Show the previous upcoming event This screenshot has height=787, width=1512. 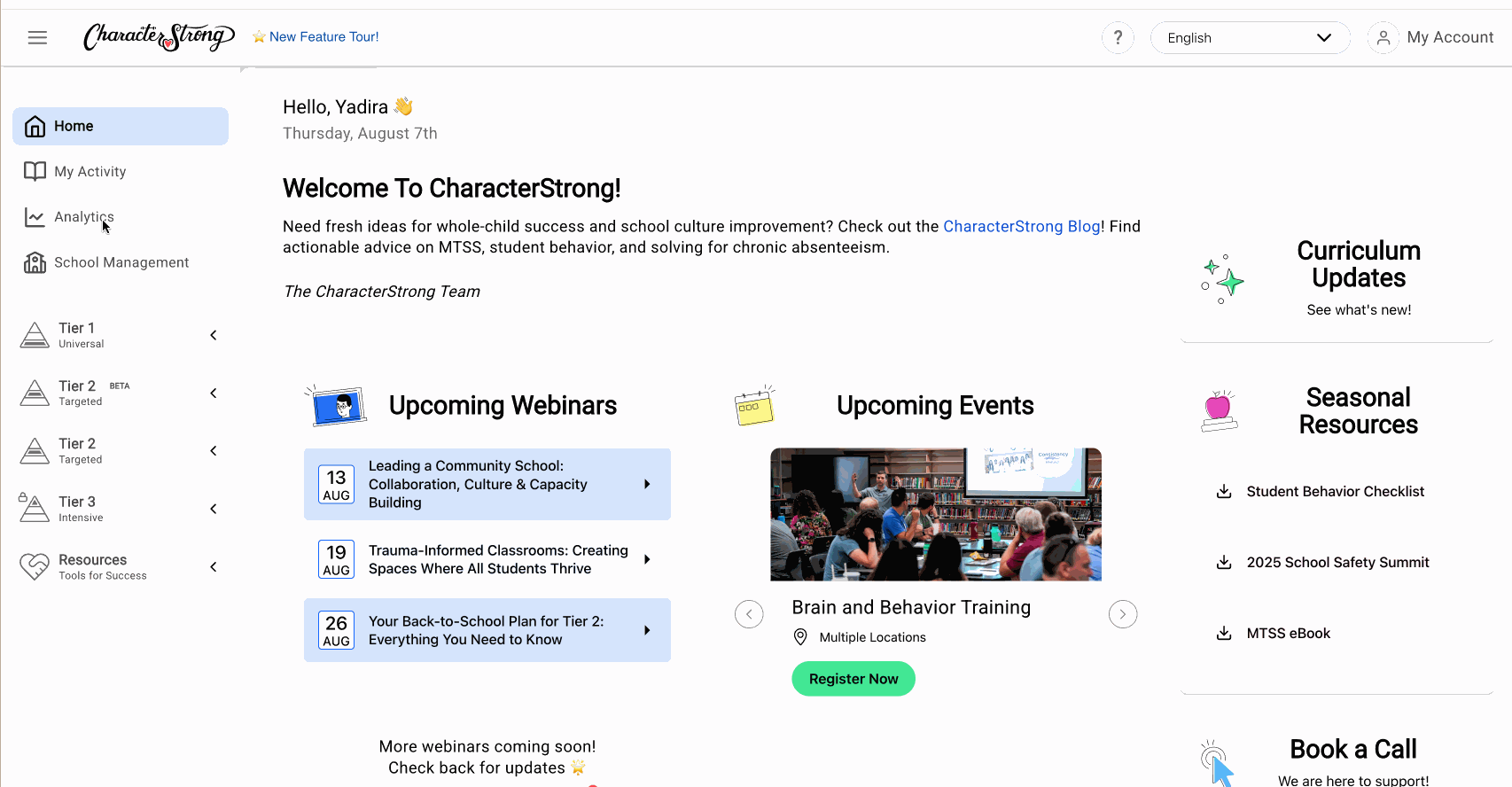[749, 614]
